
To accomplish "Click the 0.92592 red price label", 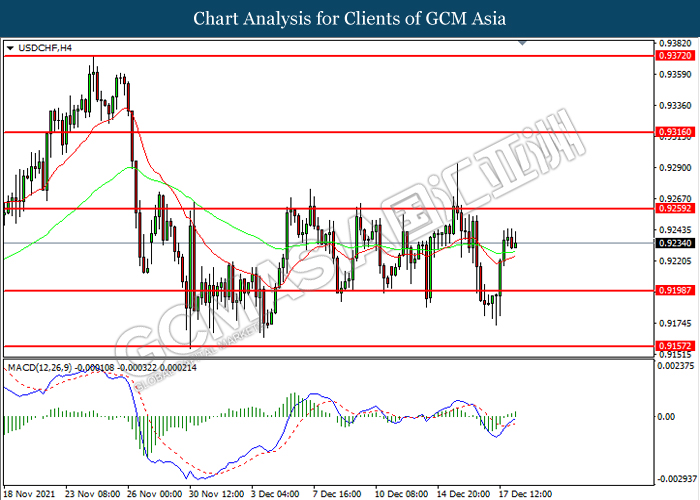I will click(x=675, y=208).
